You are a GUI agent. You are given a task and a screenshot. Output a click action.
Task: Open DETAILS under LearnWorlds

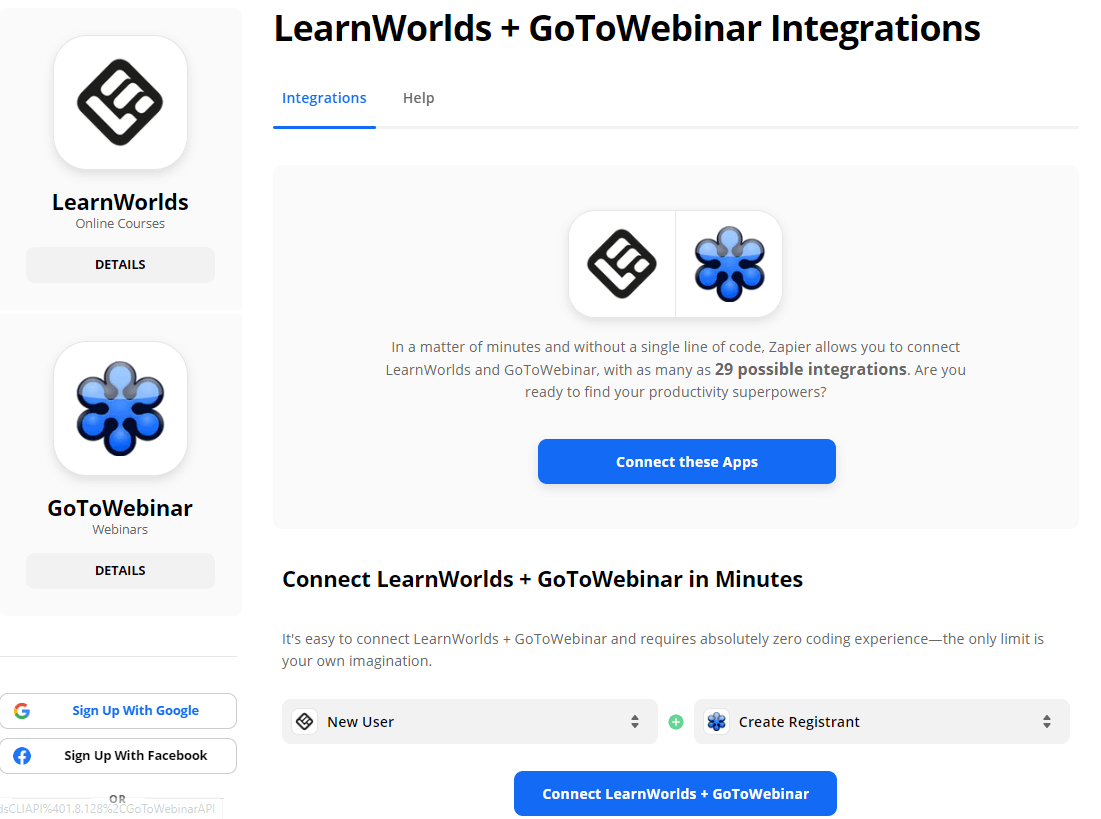point(120,264)
